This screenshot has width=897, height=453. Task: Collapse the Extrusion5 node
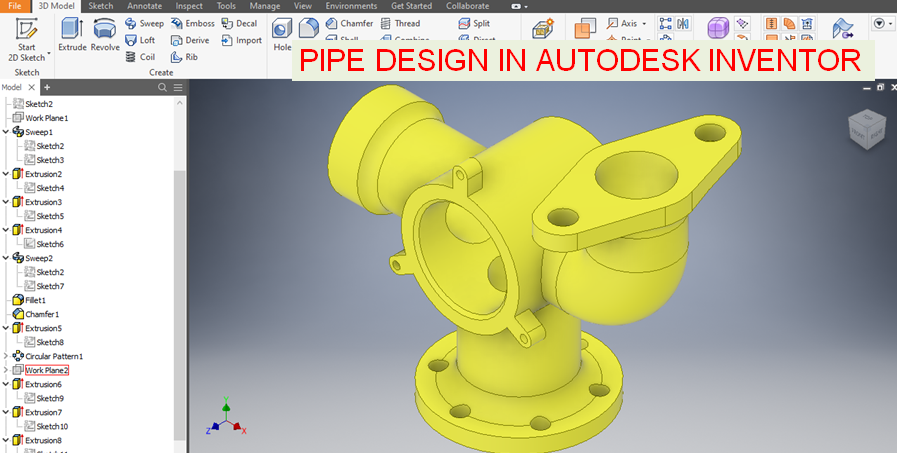(x=6, y=328)
